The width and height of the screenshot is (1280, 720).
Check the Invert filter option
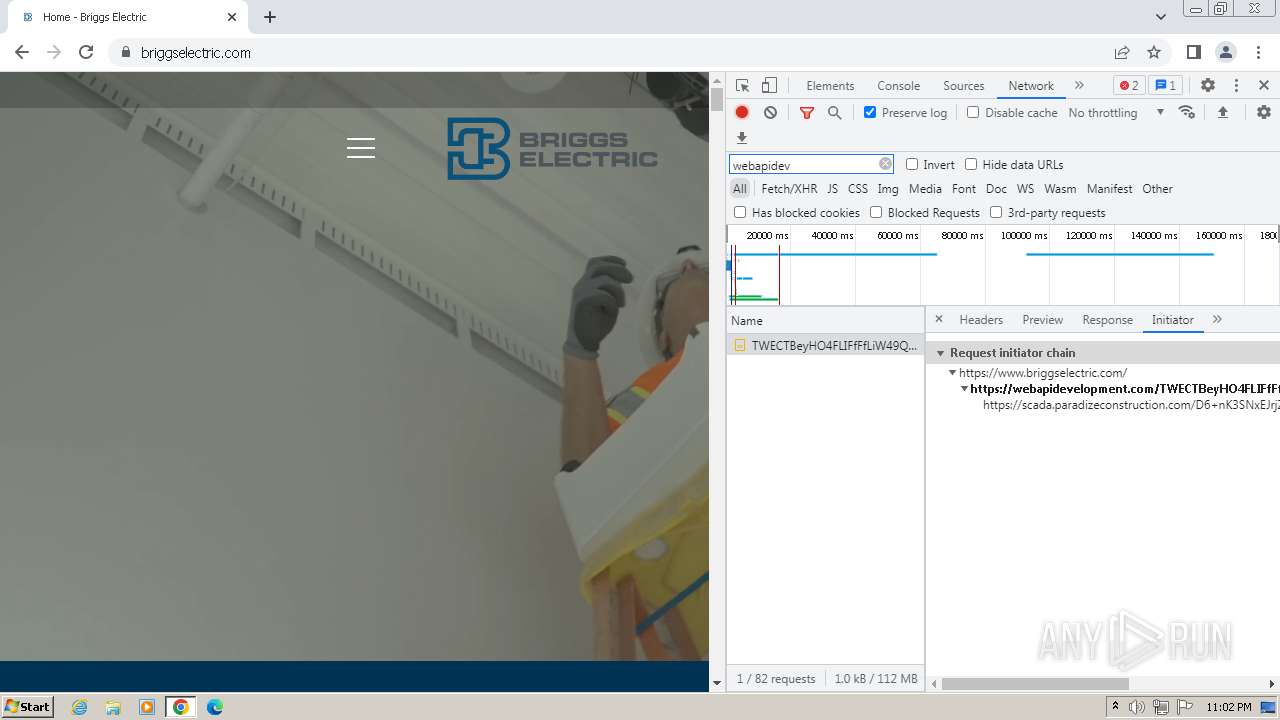coord(912,164)
